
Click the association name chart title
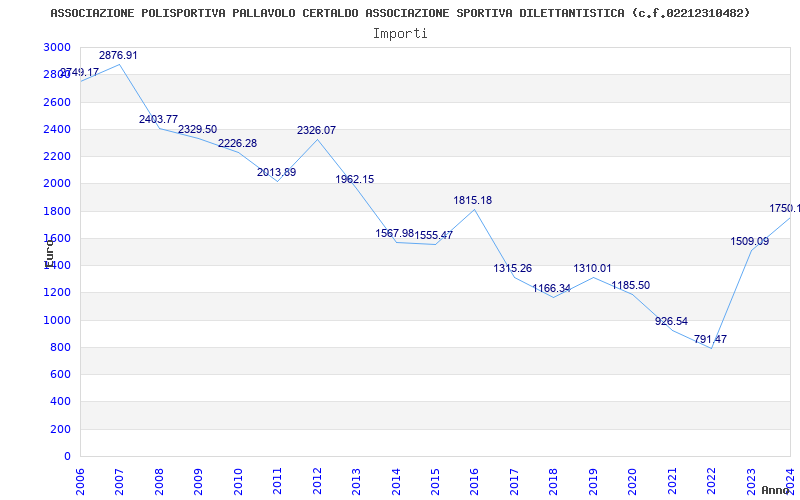pos(401,13)
